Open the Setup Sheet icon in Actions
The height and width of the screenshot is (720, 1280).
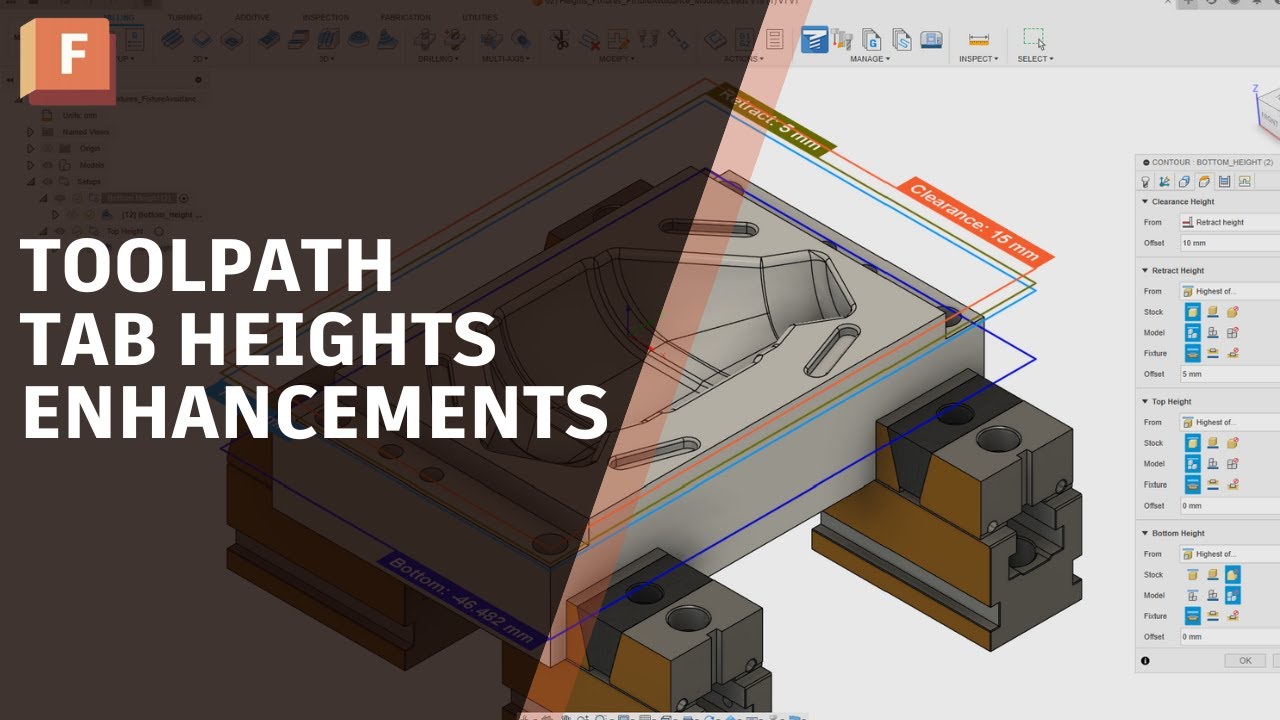[x=774, y=40]
